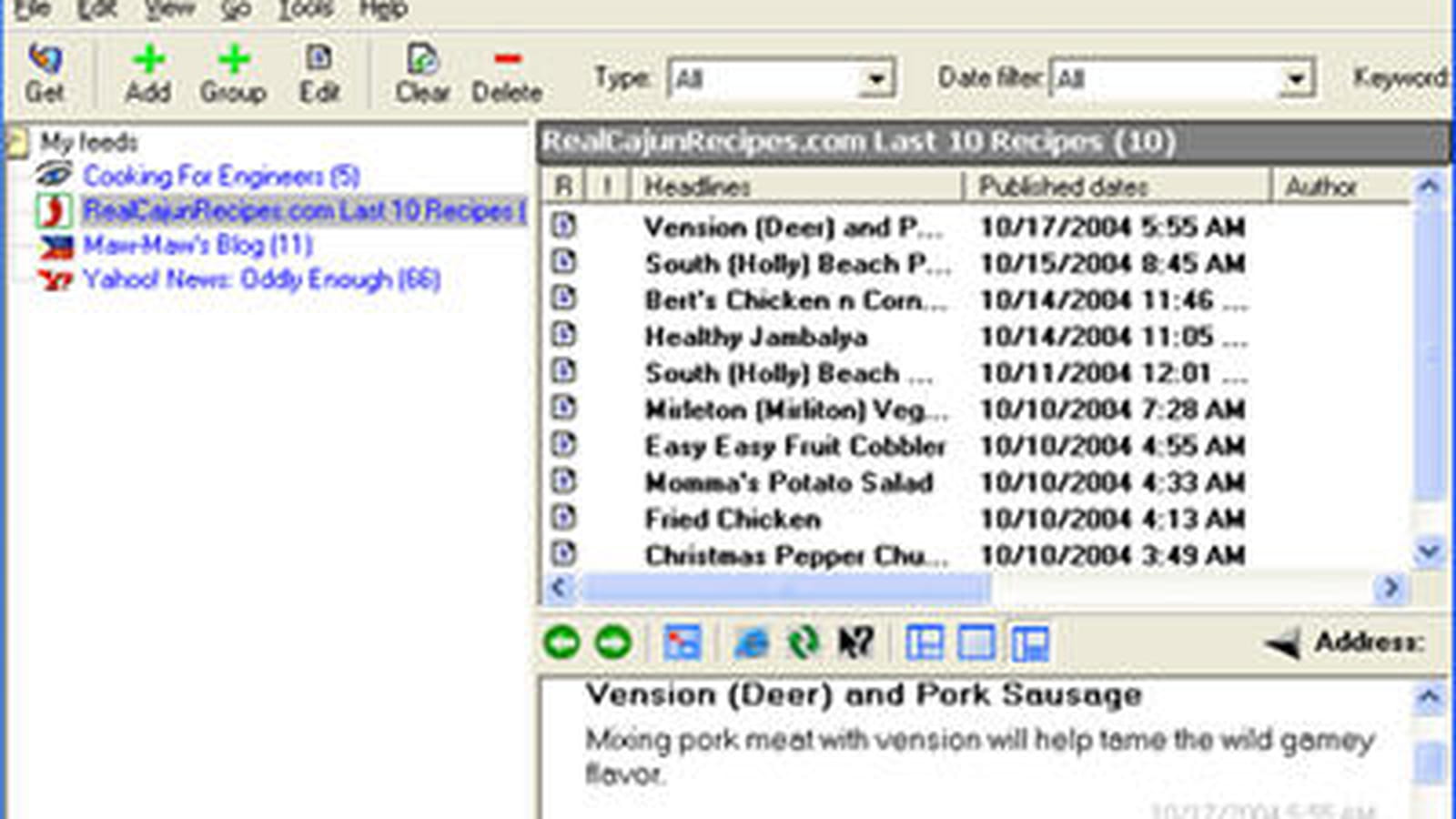
Task: Open the Tools menu
Action: (x=305, y=9)
